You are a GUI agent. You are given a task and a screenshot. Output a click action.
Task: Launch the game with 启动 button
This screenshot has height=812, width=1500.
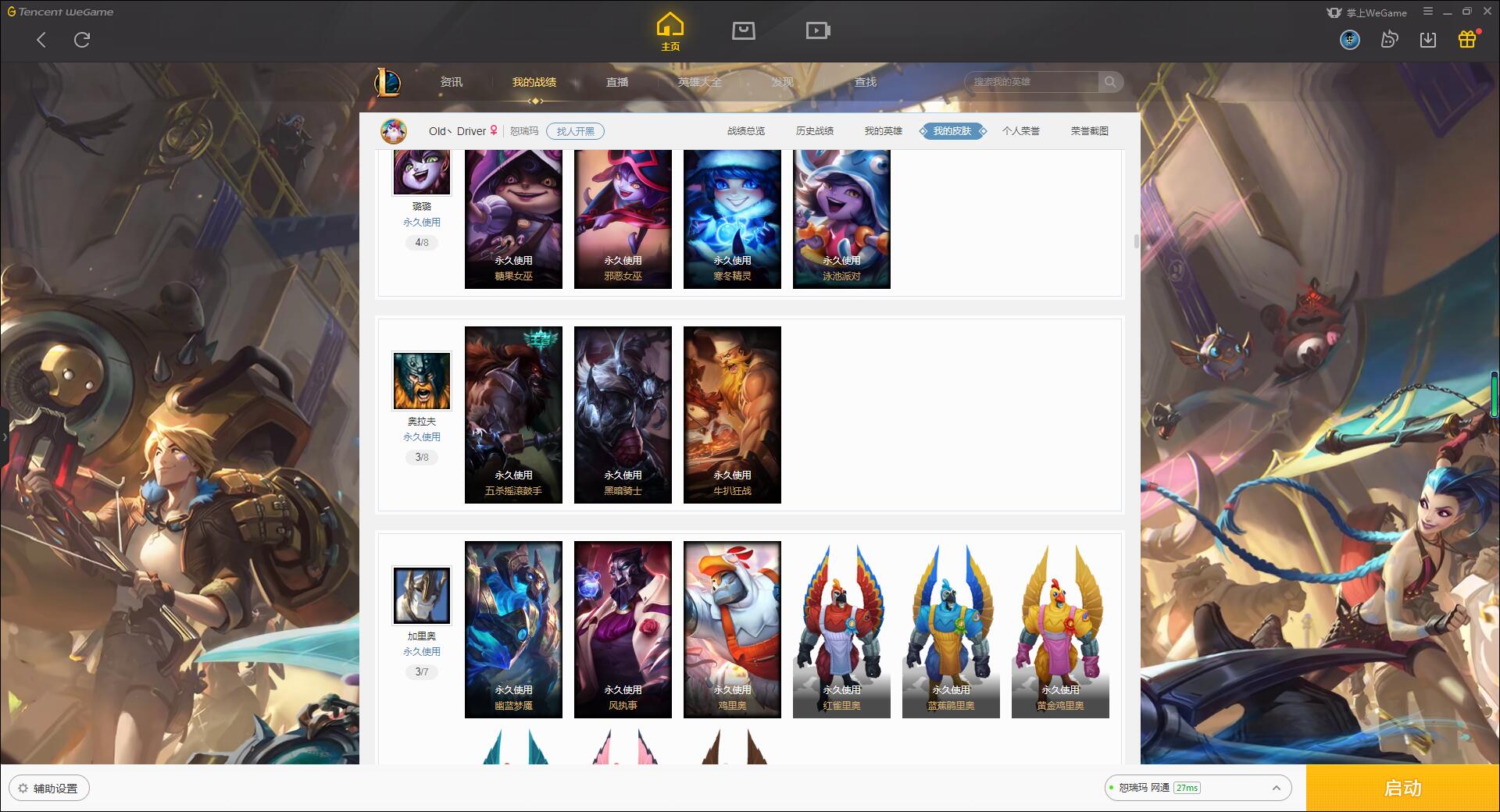tap(1403, 789)
